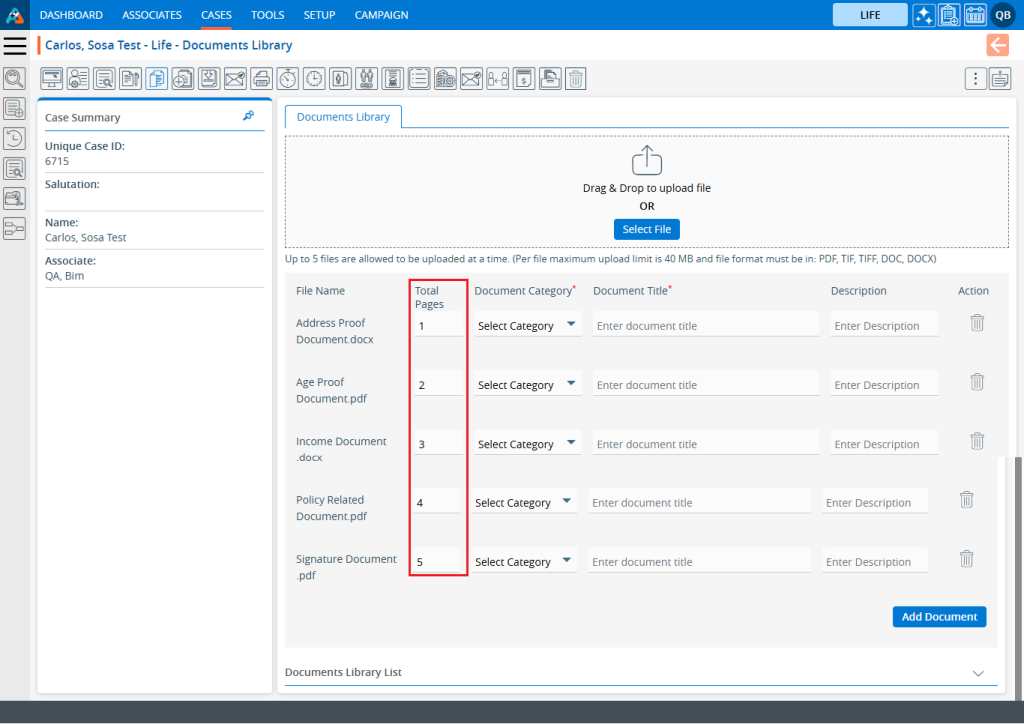Open the three-dot more options menu

click(x=975, y=79)
